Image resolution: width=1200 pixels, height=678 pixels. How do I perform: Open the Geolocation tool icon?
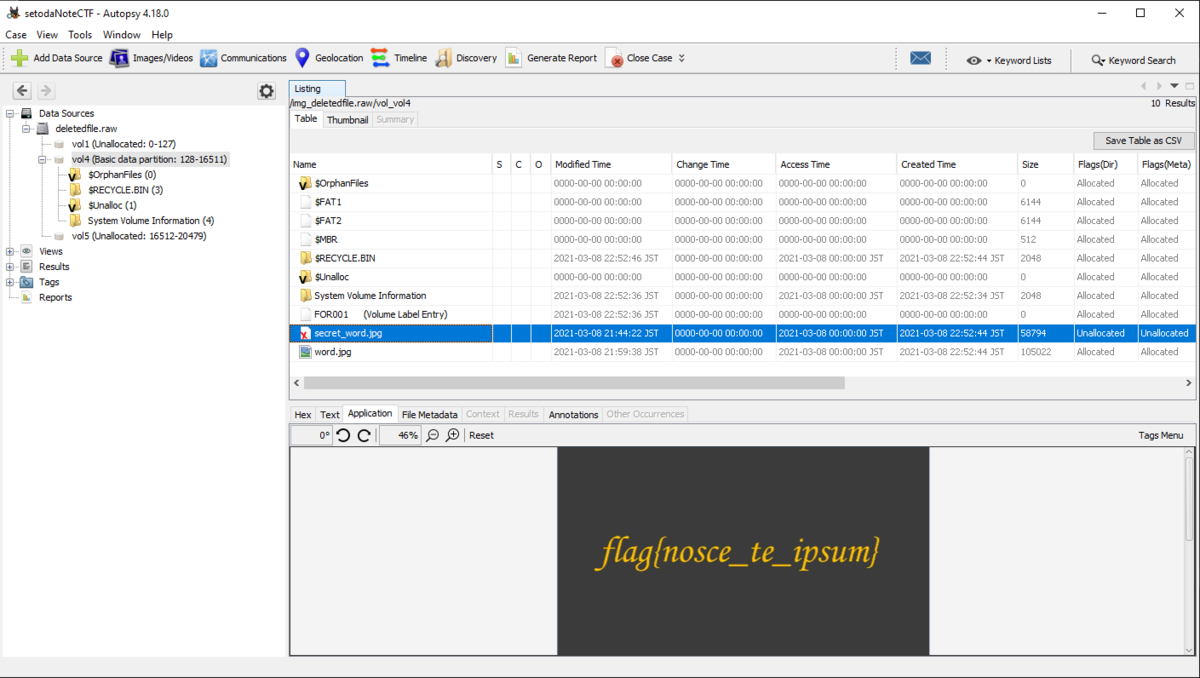tap(300, 58)
